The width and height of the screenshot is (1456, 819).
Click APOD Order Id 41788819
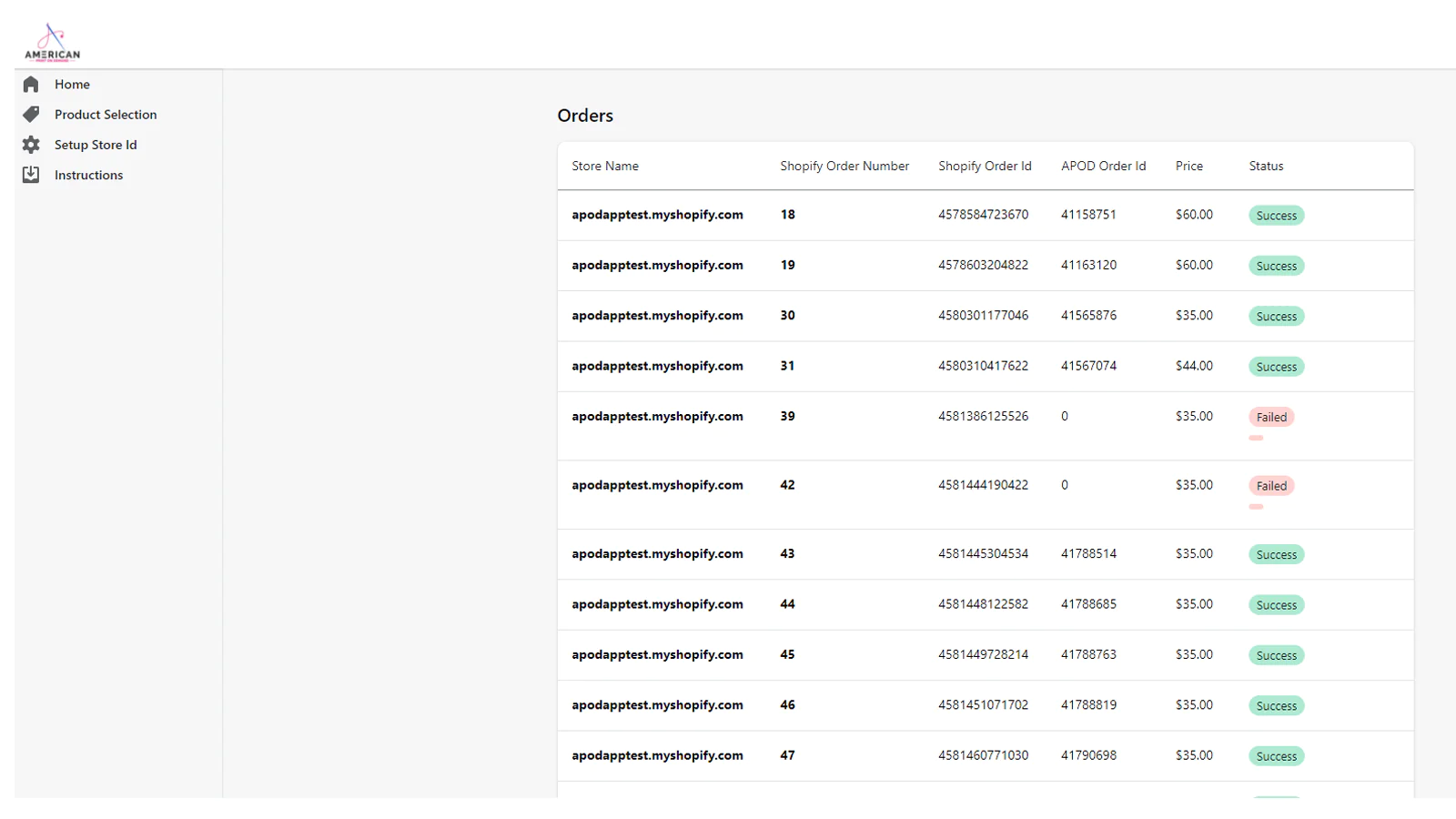[1088, 704]
